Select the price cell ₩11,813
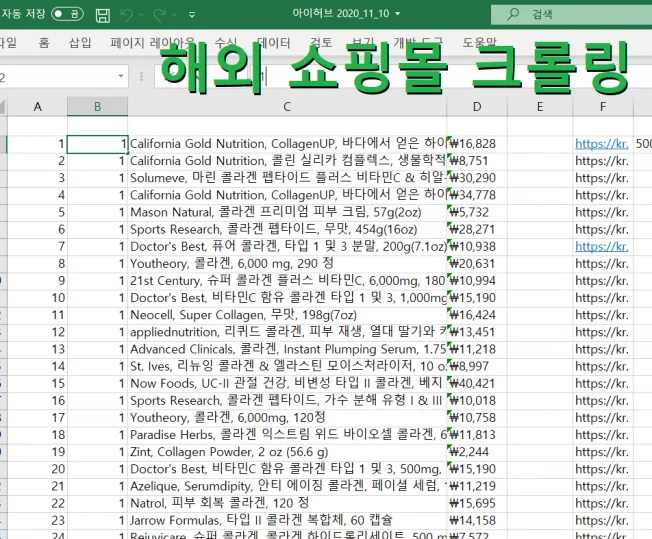The height and width of the screenshot is (539, 652). pyautogui.click(x=477, y=435)
